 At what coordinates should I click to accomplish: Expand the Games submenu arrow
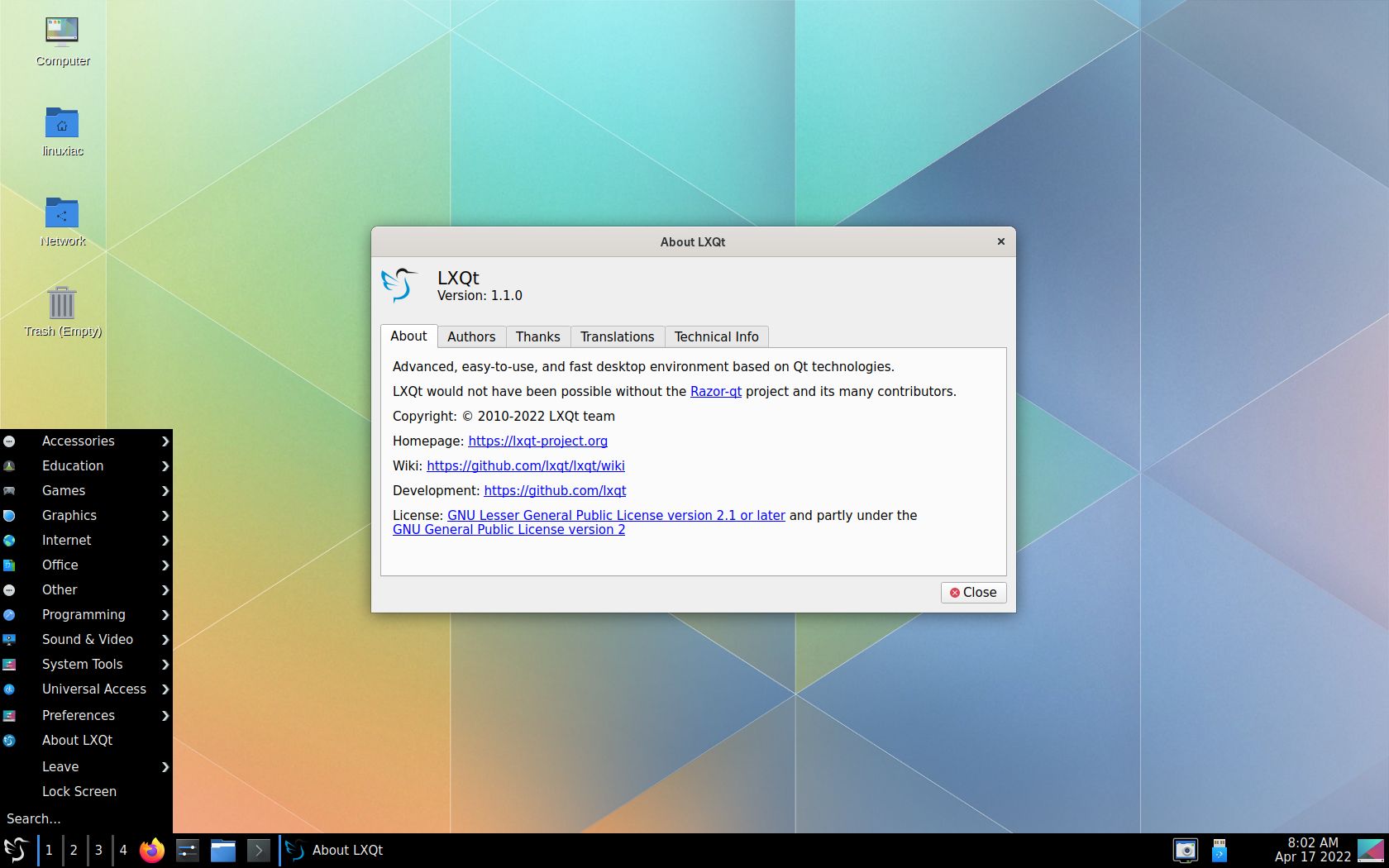click(165, 491)
